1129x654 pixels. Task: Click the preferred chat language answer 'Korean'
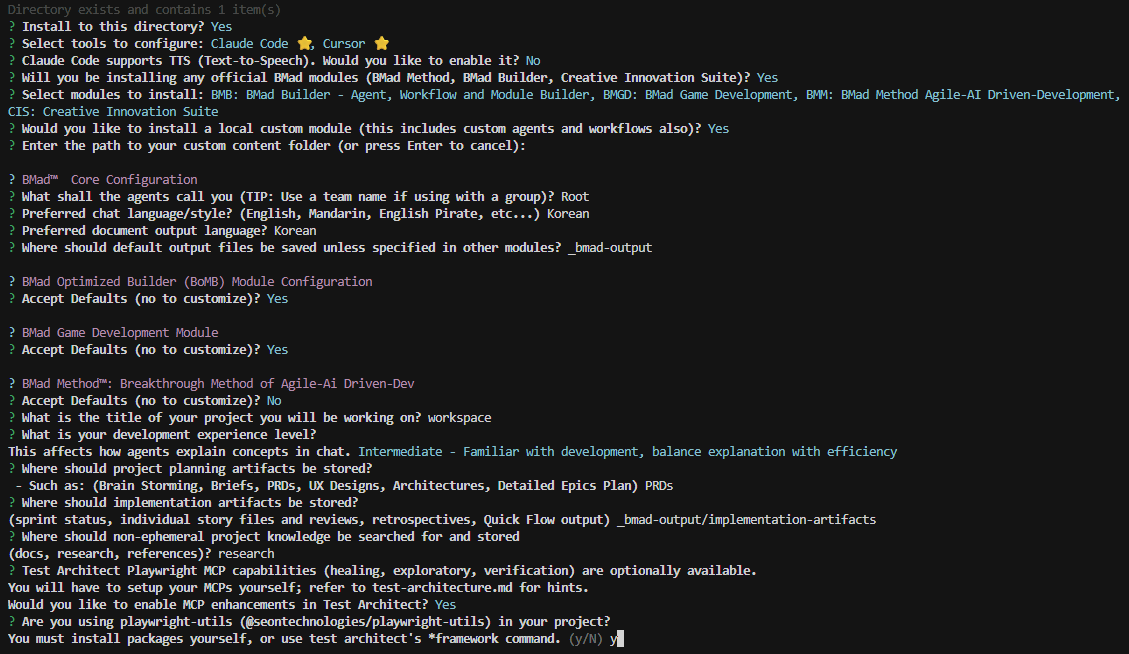(x=568, y=214)
